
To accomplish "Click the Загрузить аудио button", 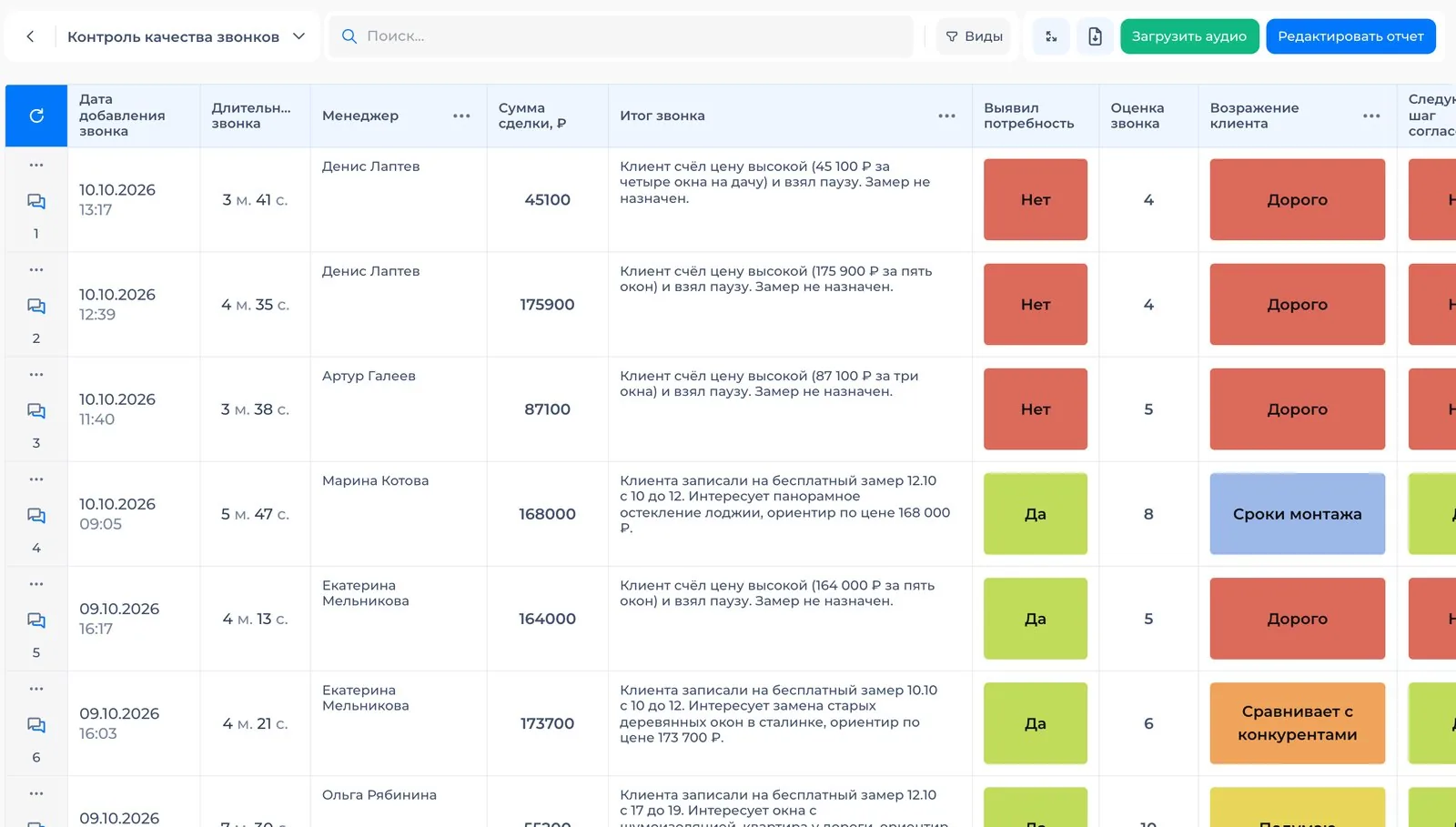I will point(1189,36).
